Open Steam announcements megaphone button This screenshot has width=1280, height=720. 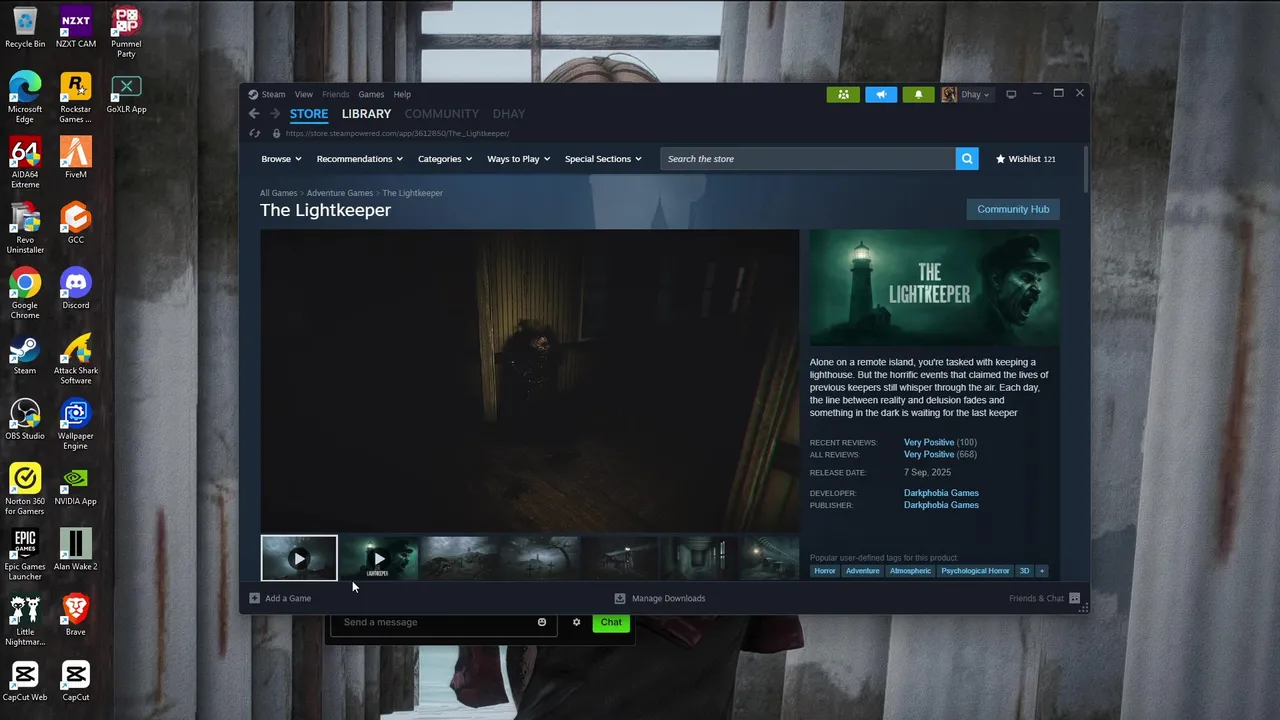point(881,94)
